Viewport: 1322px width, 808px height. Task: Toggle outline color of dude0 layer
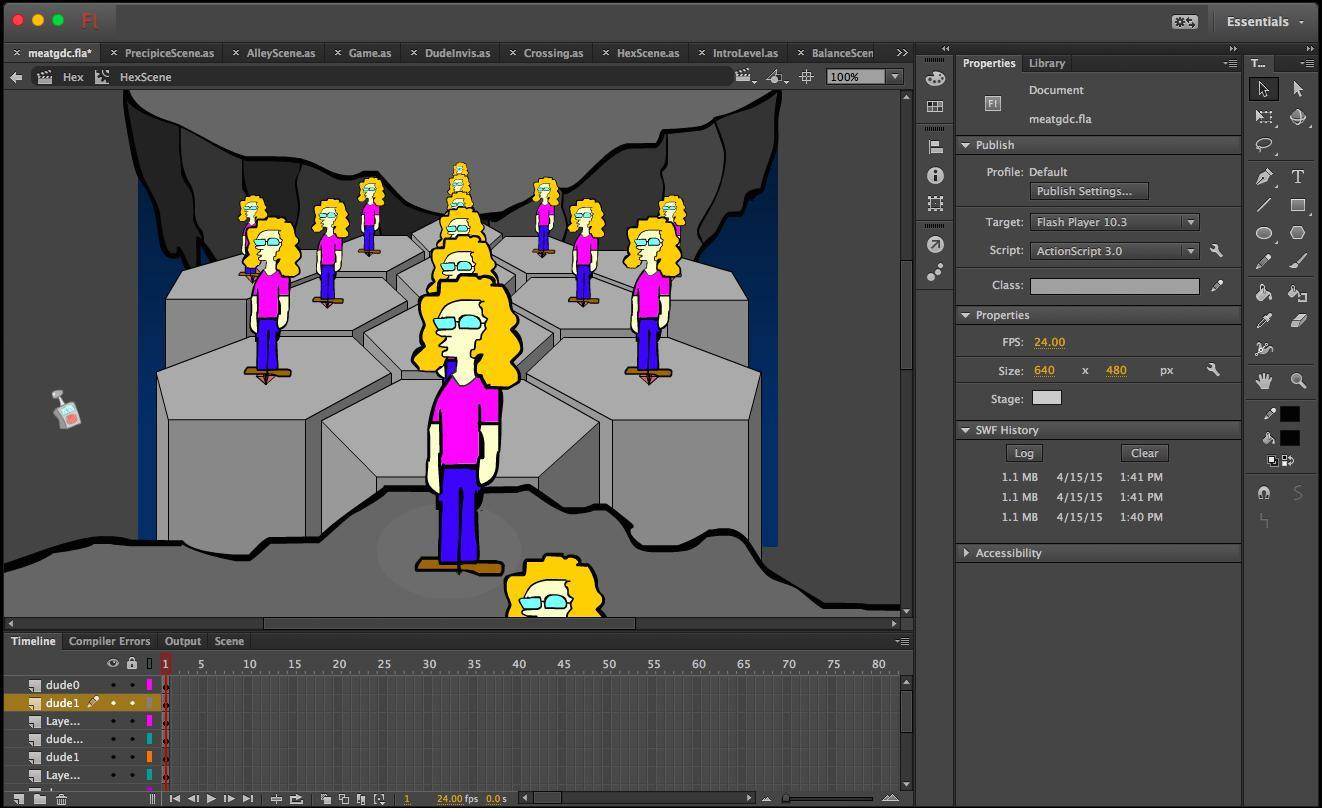[x=150, y=685]
